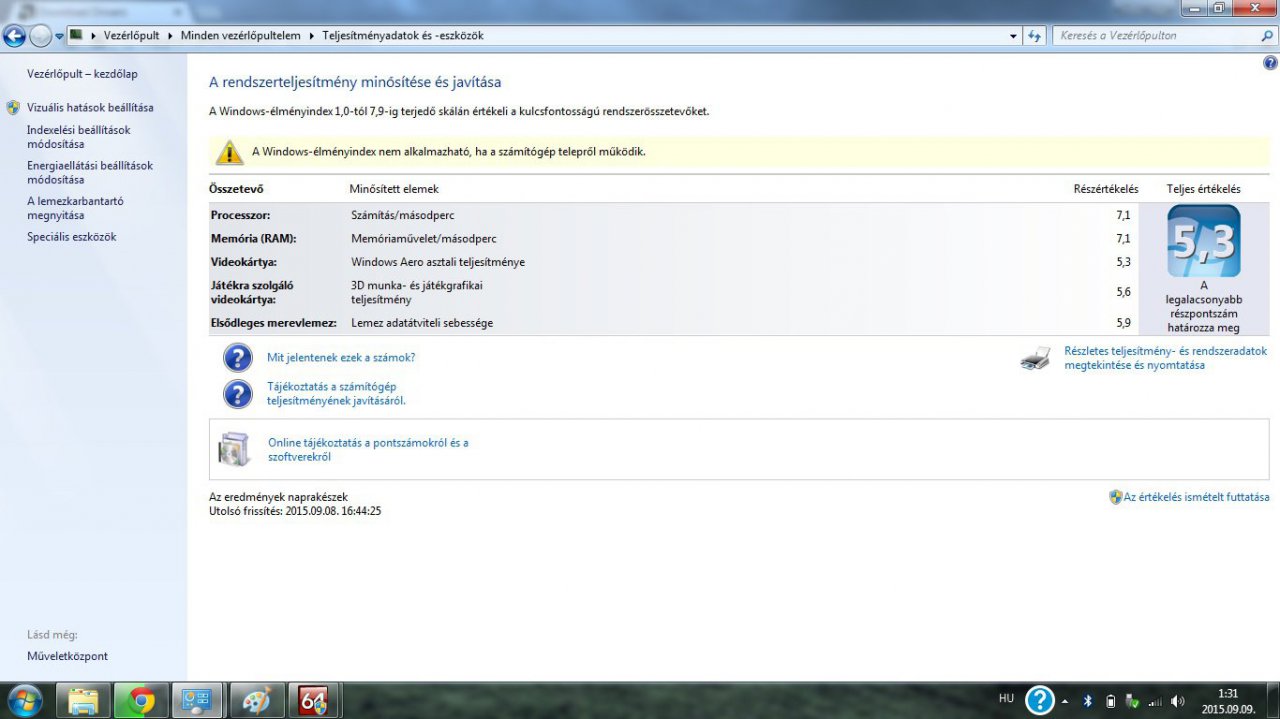Select Elsődleges merevlemez row label
The image size is (1280, 719).
[273, 323]
